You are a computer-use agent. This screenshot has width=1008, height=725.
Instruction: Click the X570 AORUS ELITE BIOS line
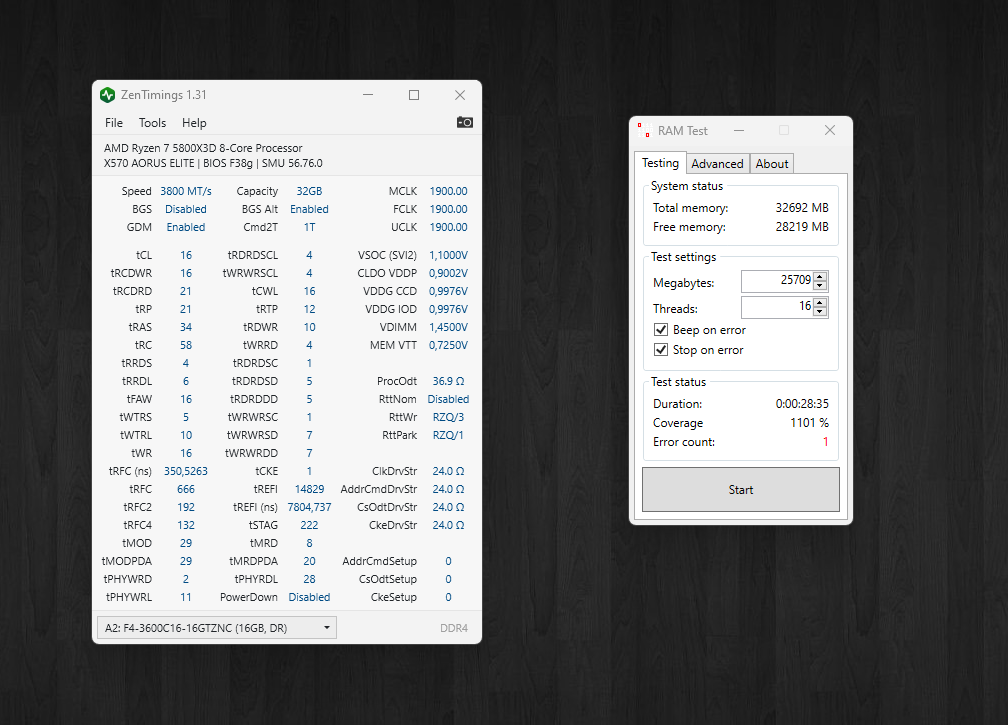(x=213, y=163)
